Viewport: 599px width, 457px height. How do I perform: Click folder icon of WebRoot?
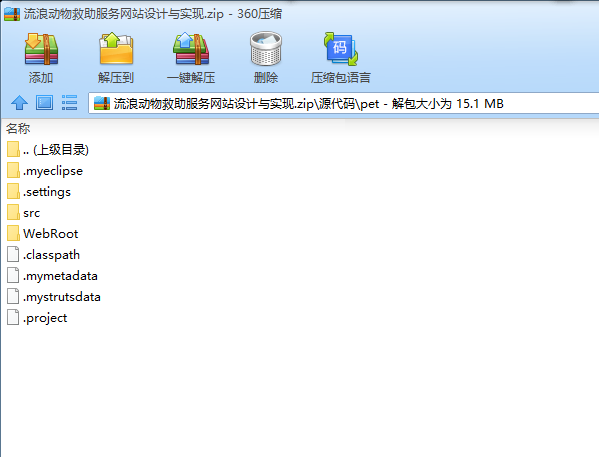click(13, 233)
